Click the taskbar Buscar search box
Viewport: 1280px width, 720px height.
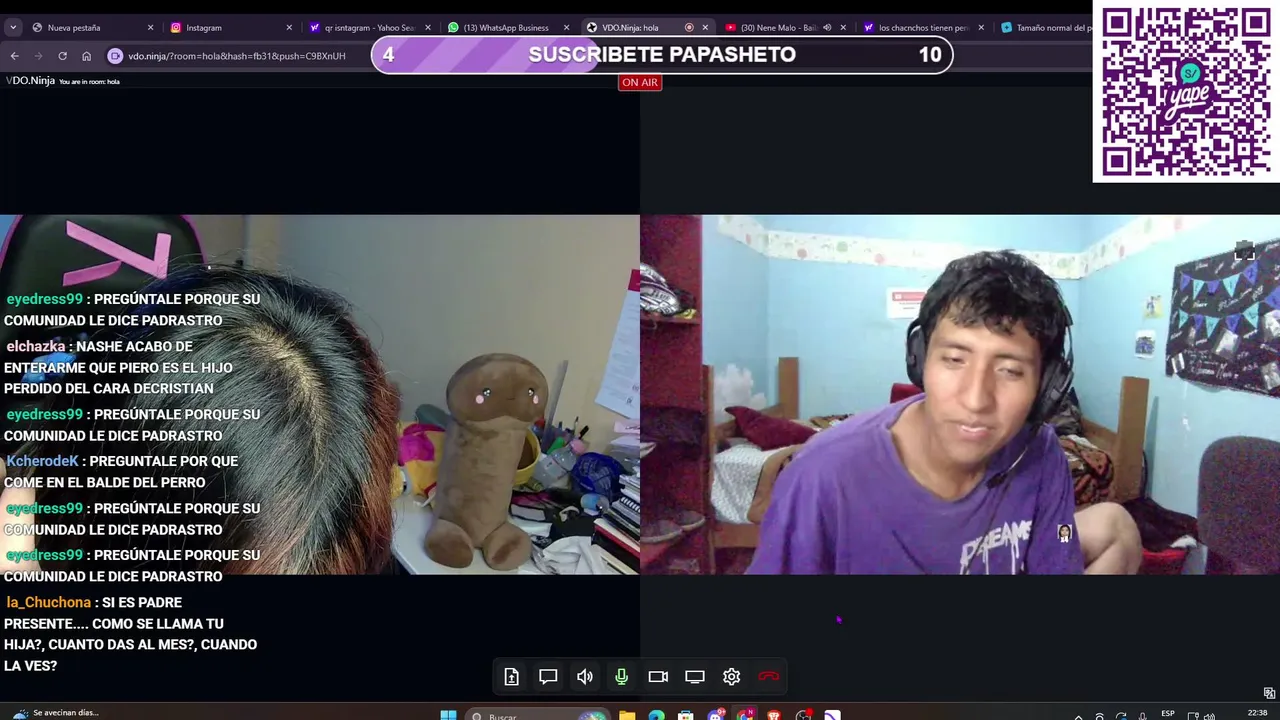538,715
